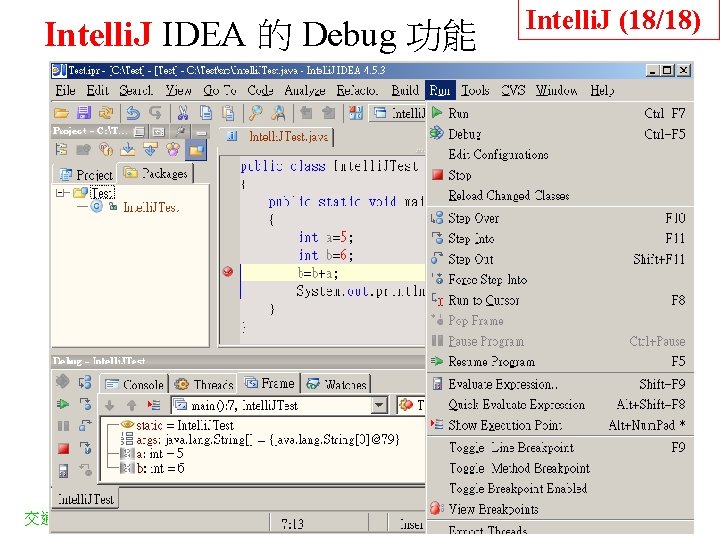Choose Step Into menu entry

pos(559,239)
